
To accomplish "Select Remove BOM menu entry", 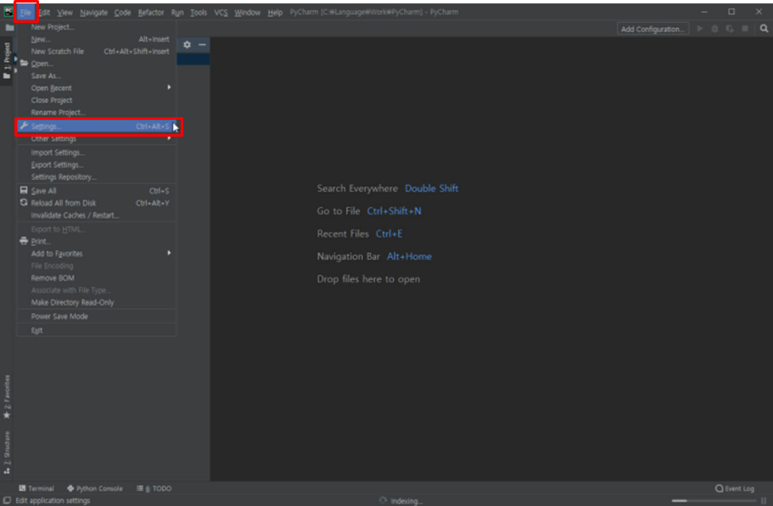I will tap(97, 278).
